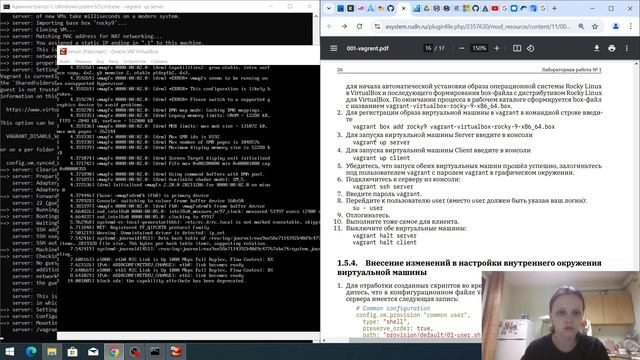Screen dimensions: 640x360
Task: Click 'vagrant halt server' line in PDF
Action: tap(384, 236)
